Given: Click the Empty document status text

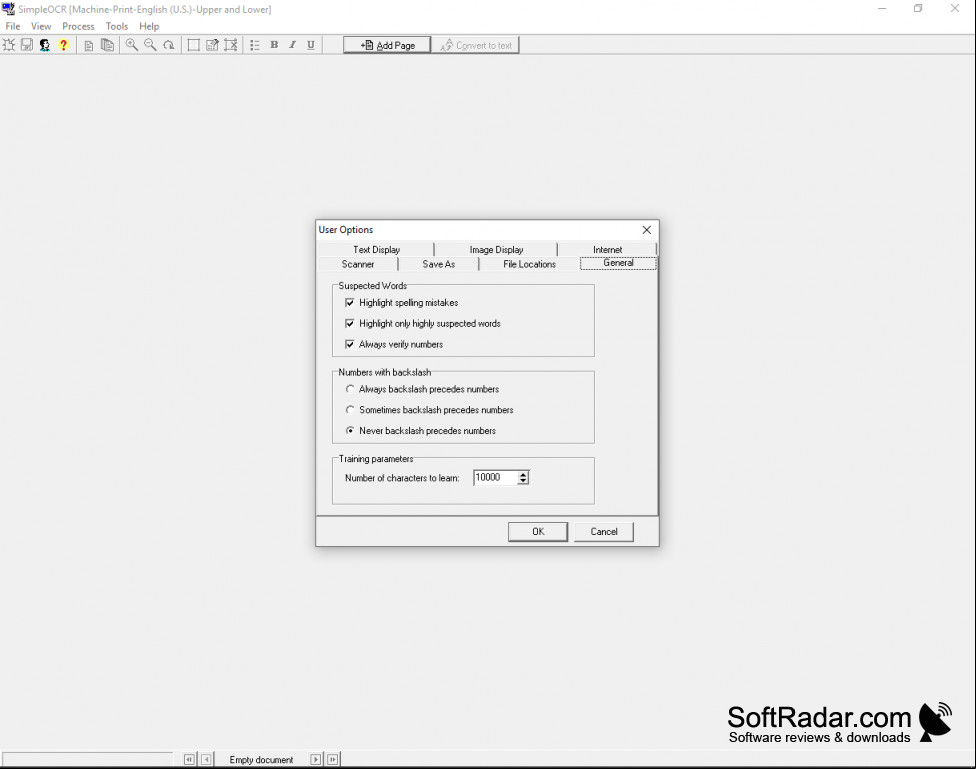Looking at the screenshot, I should pyautogui.click(x=261, y=760).
